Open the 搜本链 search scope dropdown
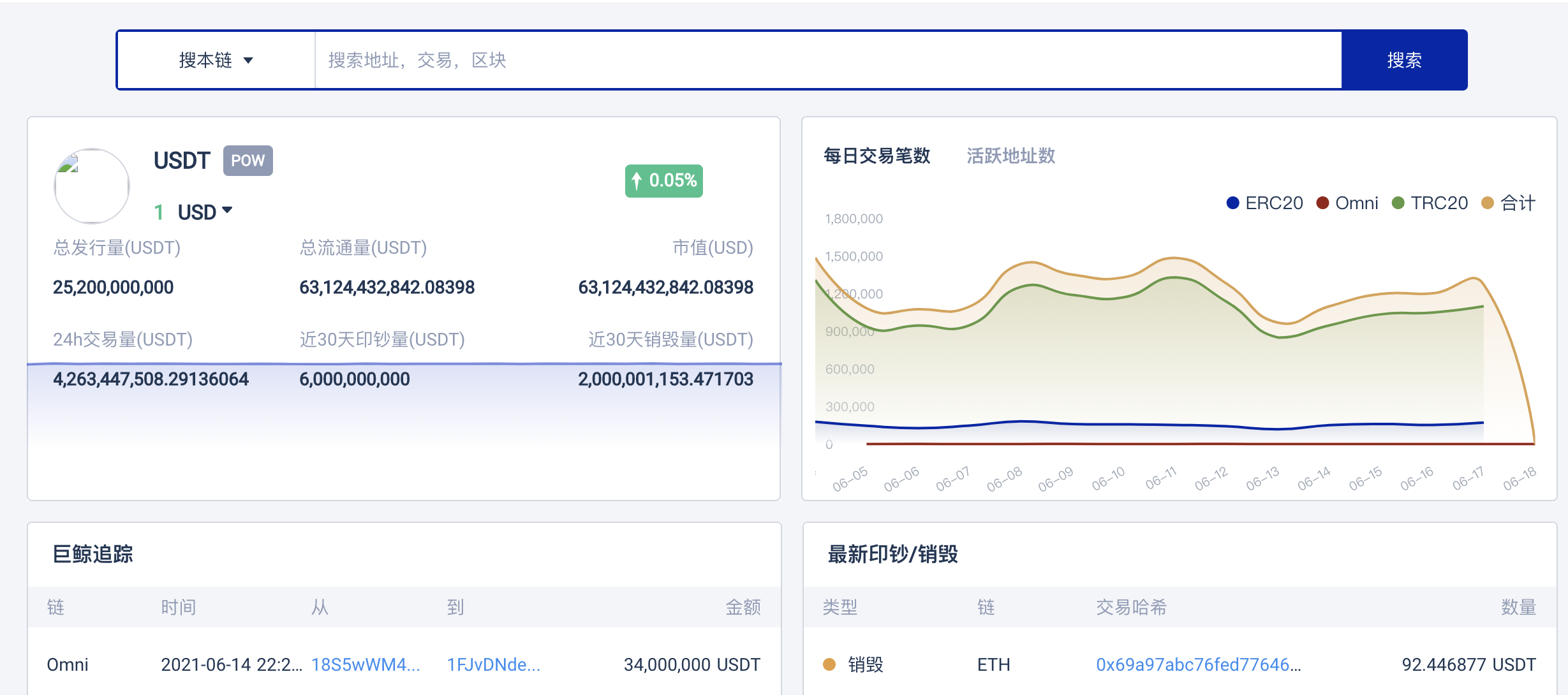Viewport: 1568px width, 695px height. [x=216, y=60]
